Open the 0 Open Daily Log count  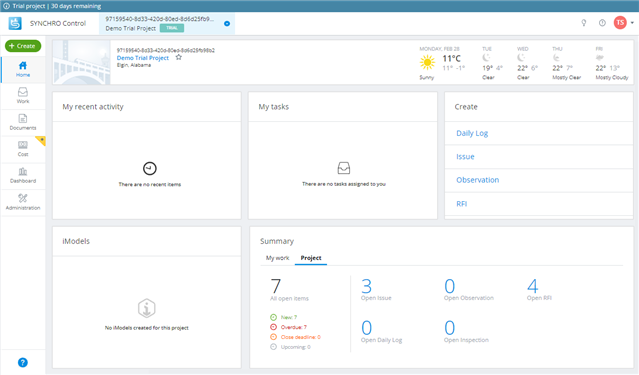(366, 328)
